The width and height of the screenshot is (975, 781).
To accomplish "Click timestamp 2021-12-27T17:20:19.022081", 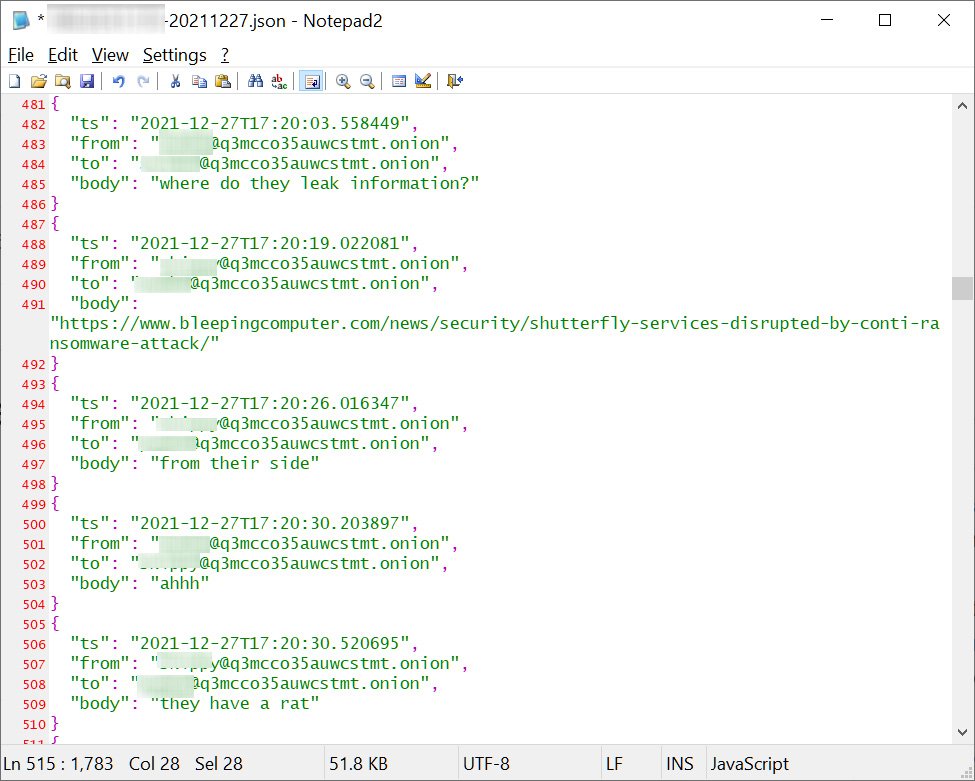I will coord(269,243).
